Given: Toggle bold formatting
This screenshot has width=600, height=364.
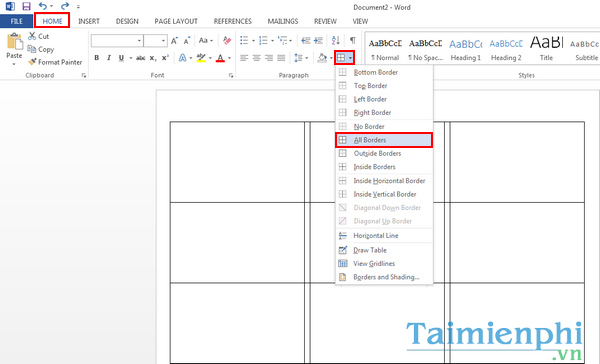Looking at the screenshot, I should tap(96, 58).
